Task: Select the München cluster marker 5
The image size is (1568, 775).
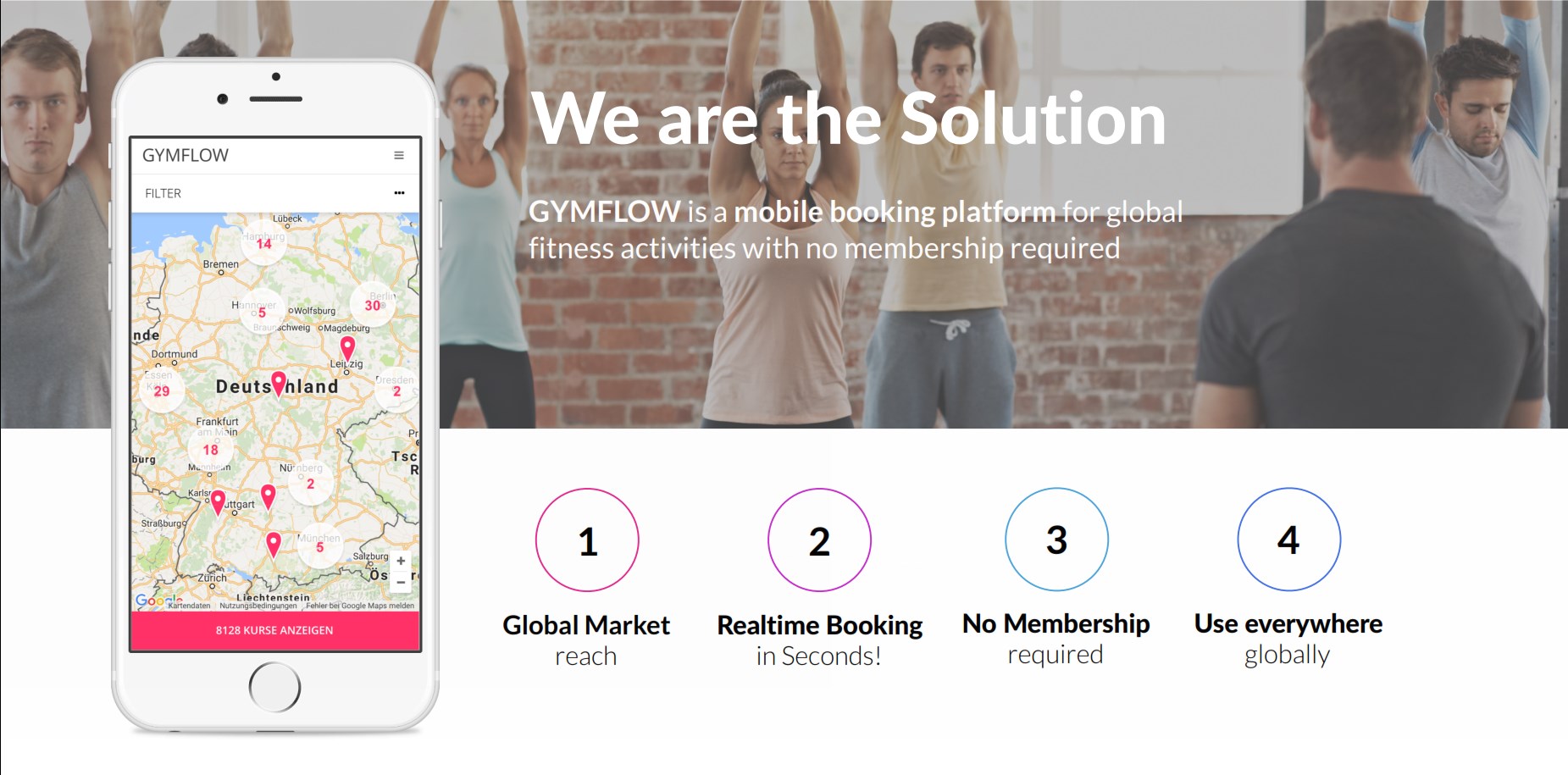Action: (319, 547)
